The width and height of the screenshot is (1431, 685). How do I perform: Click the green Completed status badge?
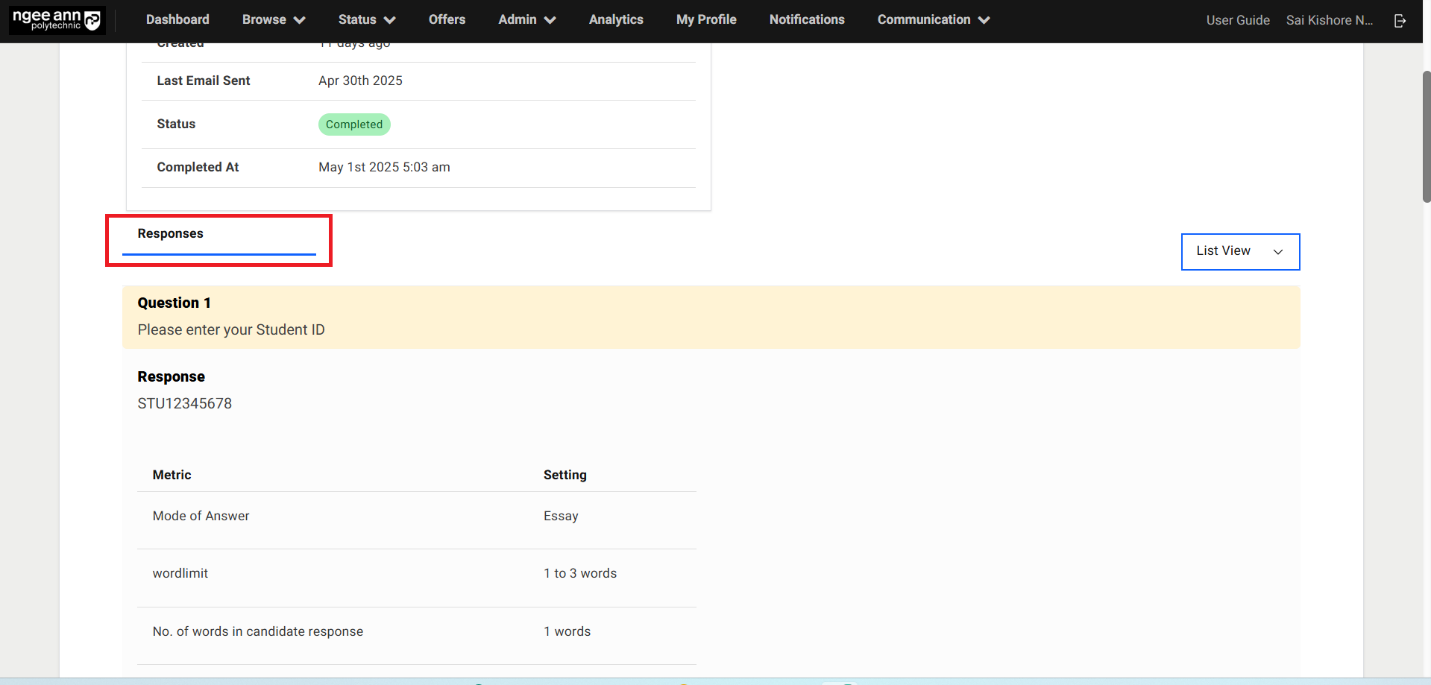click(x=354, y=125)
